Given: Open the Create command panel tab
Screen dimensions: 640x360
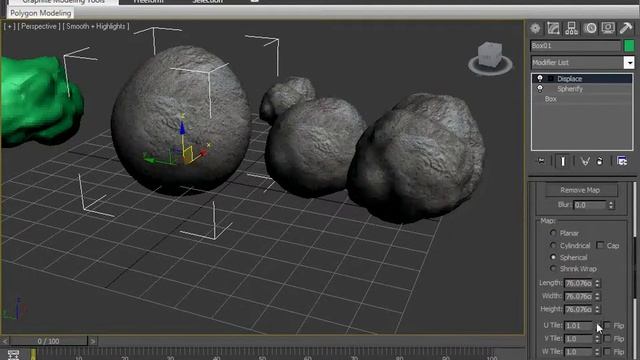Looking at the screenshot, I should point(535,28).
